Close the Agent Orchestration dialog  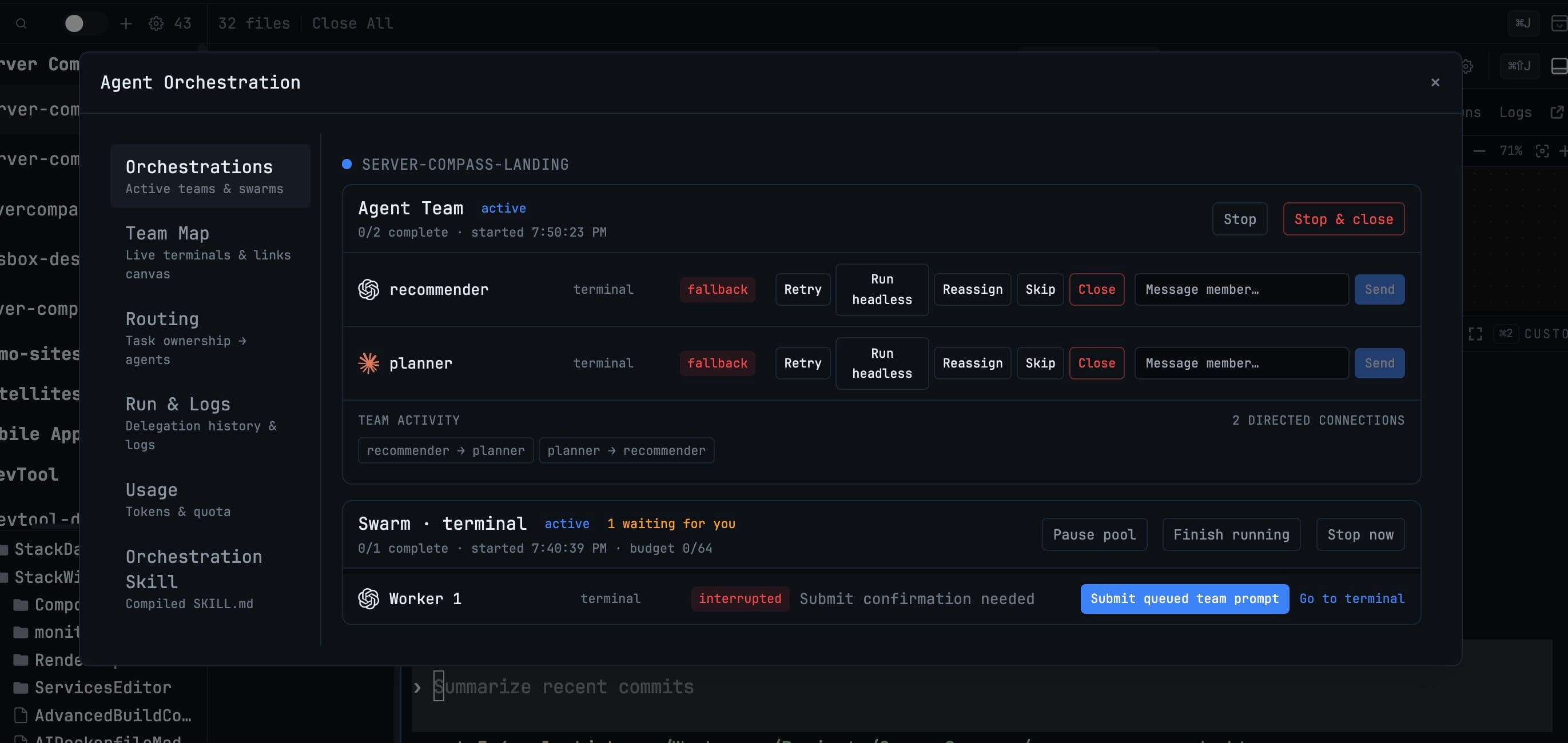(1435, 82)
